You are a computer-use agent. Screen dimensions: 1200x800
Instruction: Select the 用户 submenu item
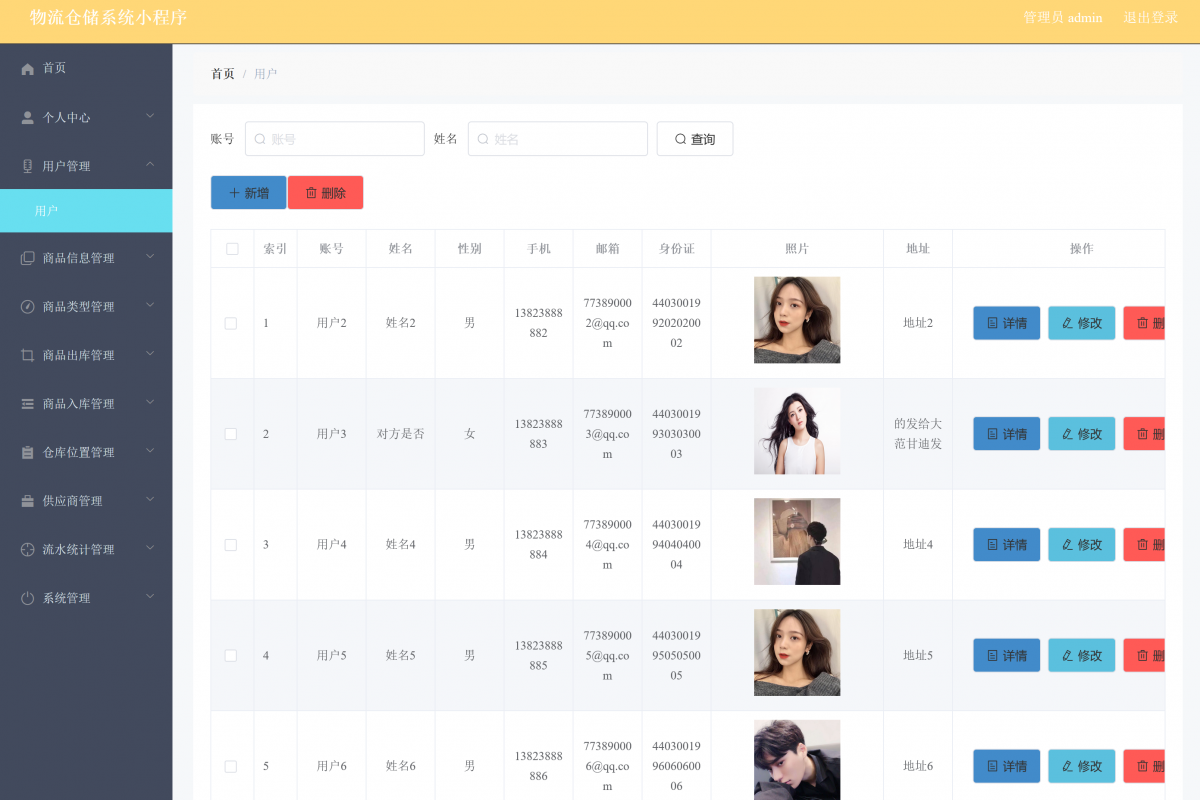(x=86, y=211)
